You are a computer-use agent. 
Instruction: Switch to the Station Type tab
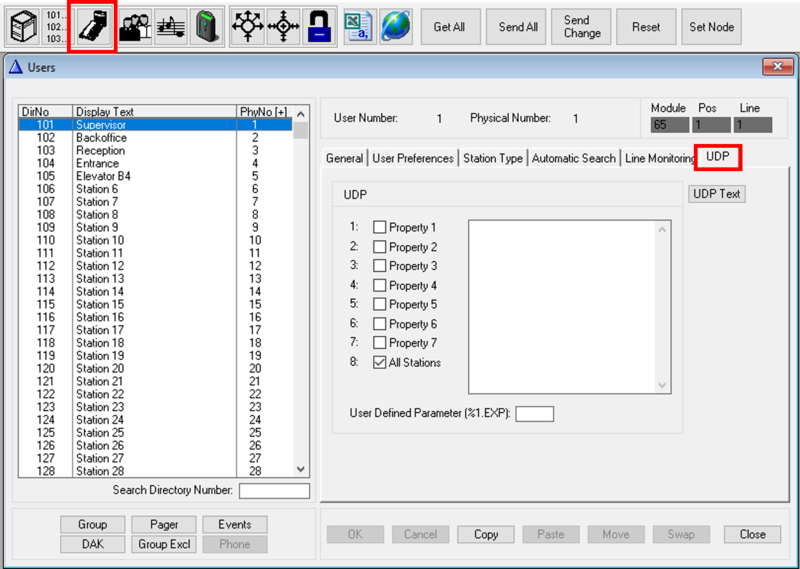(493, 158)
